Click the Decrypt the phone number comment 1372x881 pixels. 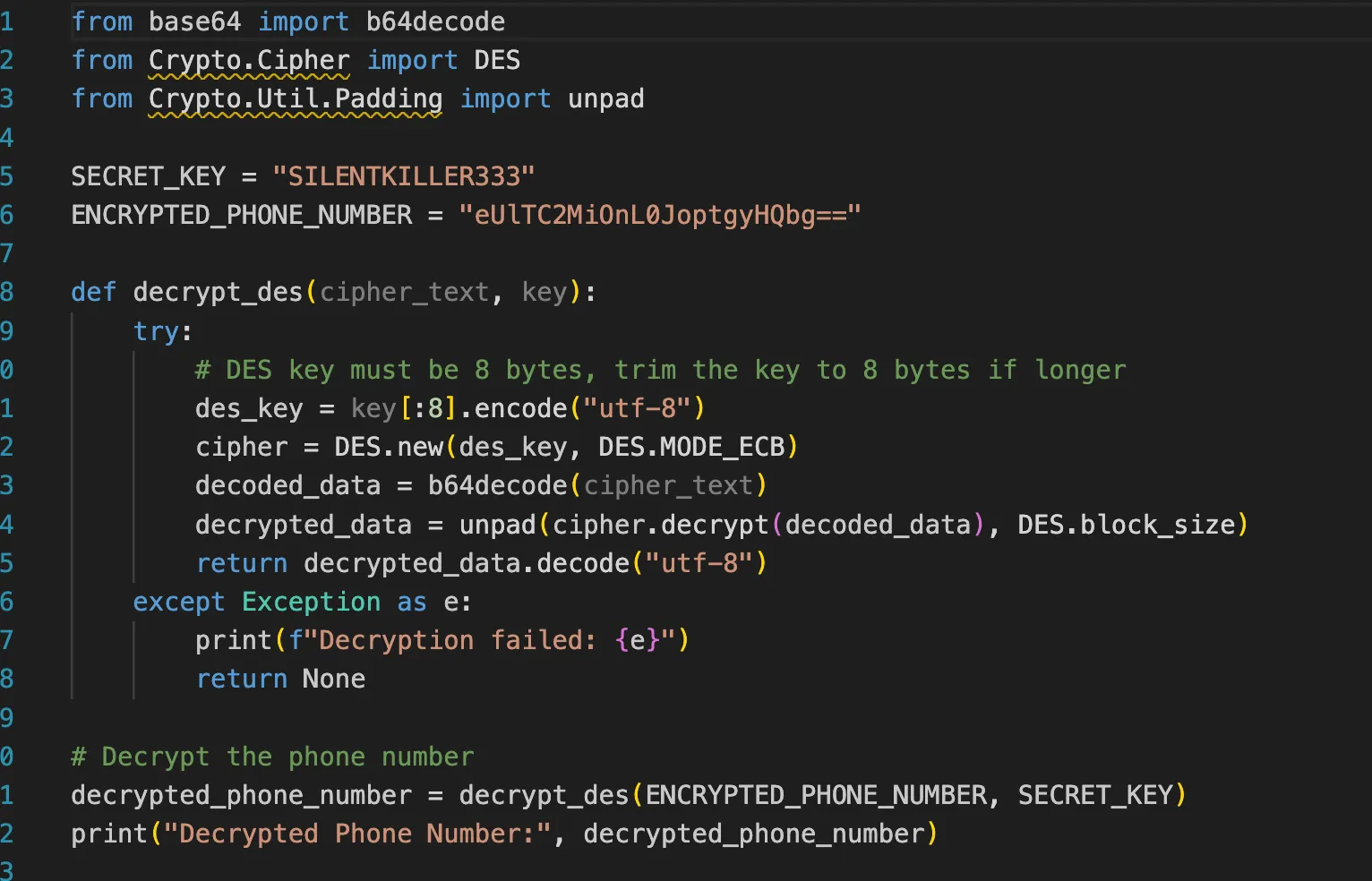pyautogui.click(x=271, y=756)
